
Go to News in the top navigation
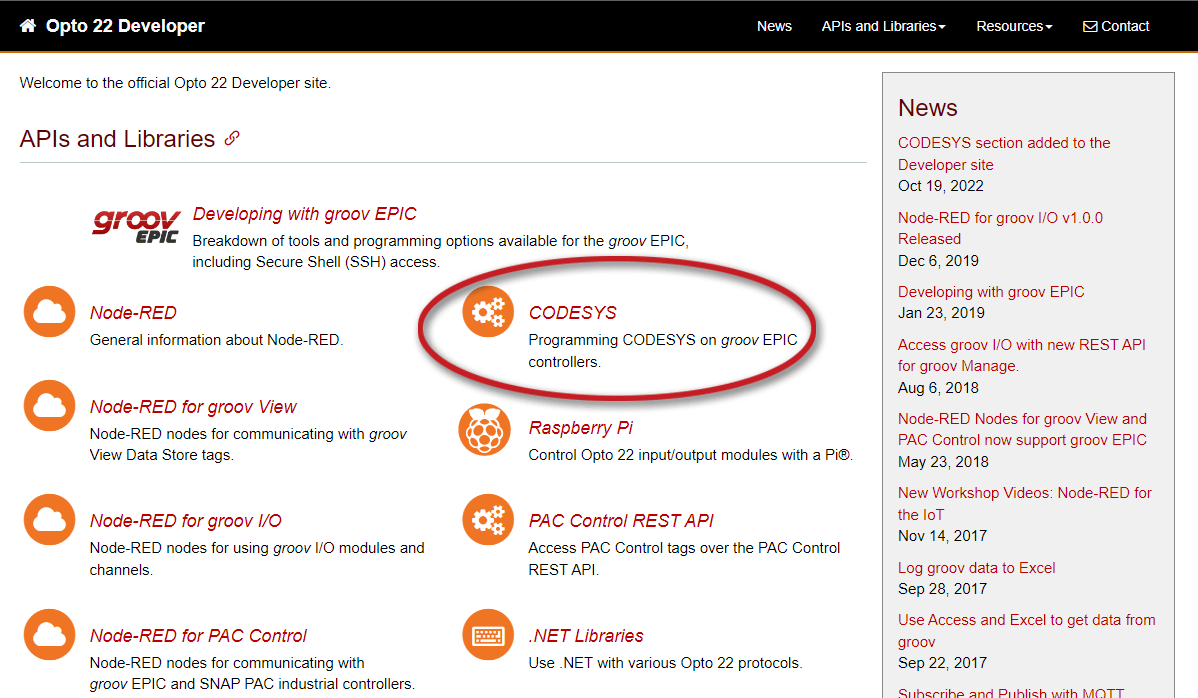click(x=774, y=26)
